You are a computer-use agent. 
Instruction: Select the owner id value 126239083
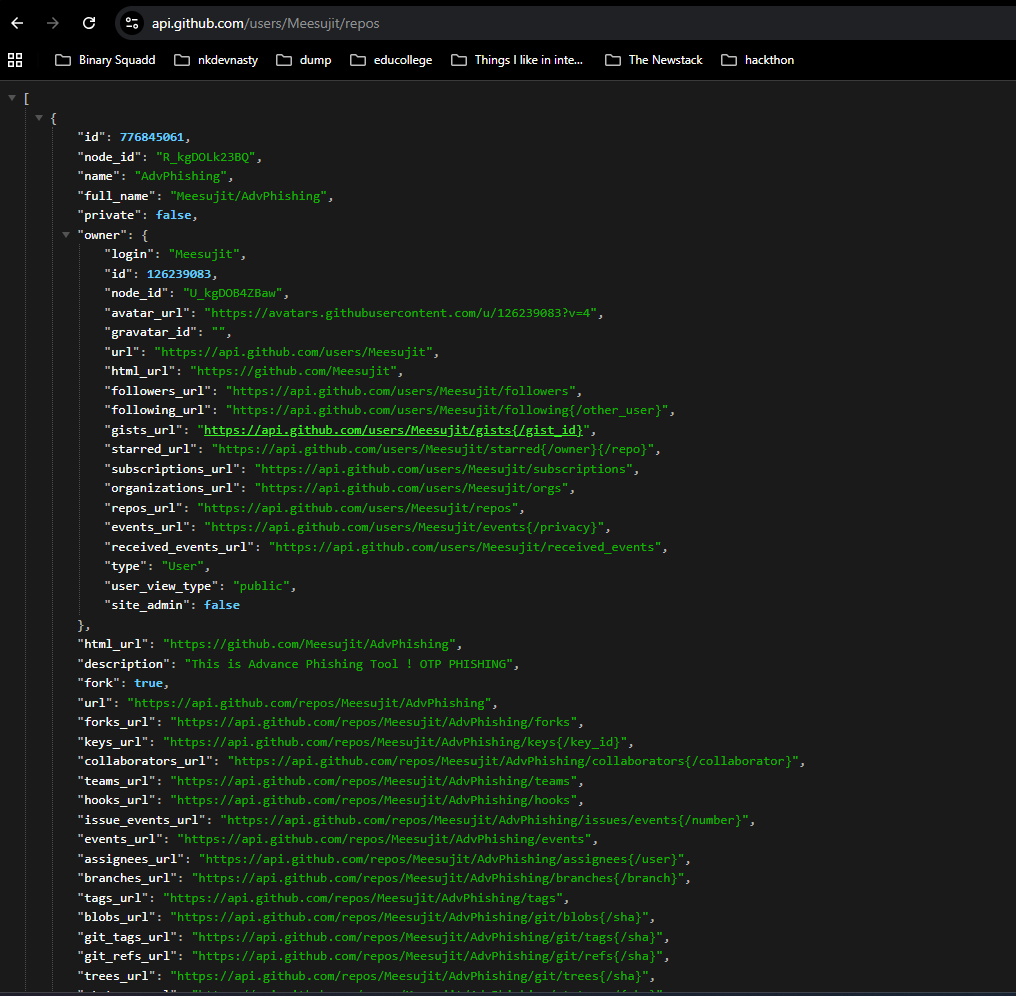click(179, 274)
